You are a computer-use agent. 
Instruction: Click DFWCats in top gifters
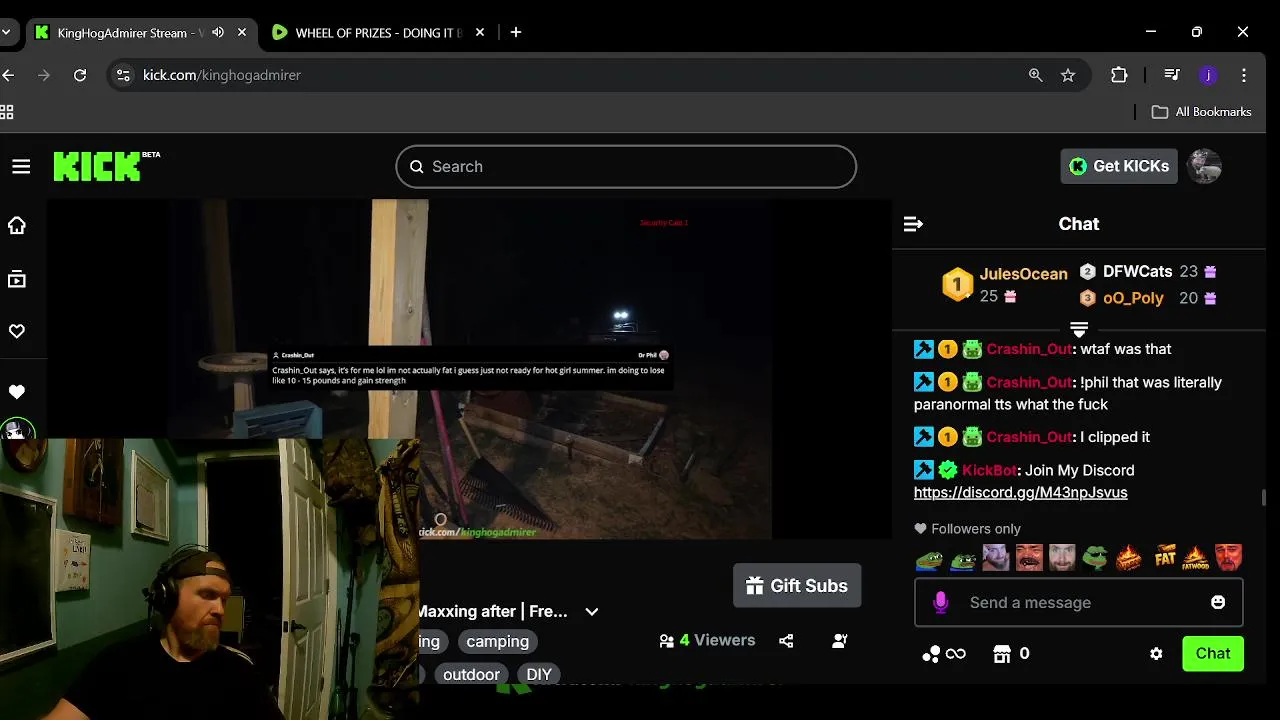[x=1137, y=272]
